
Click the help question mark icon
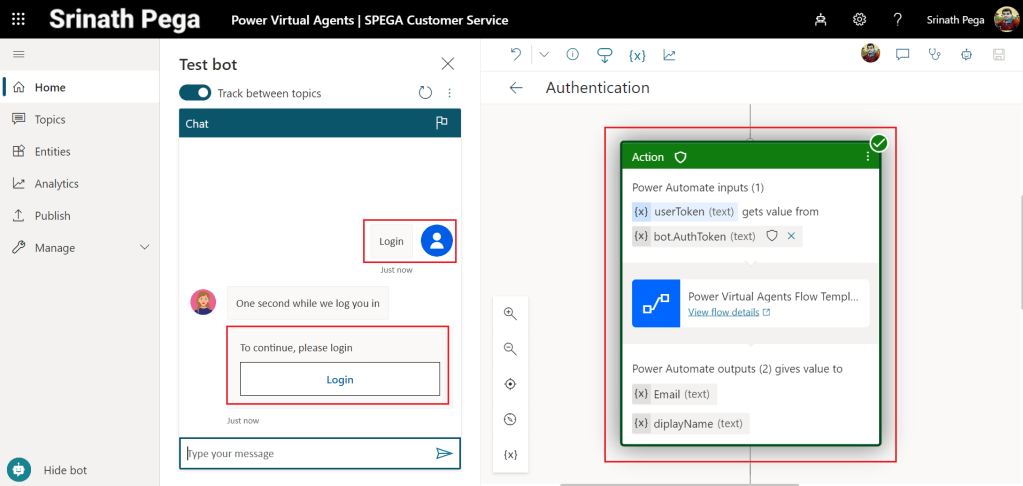(x=897, y=20)
